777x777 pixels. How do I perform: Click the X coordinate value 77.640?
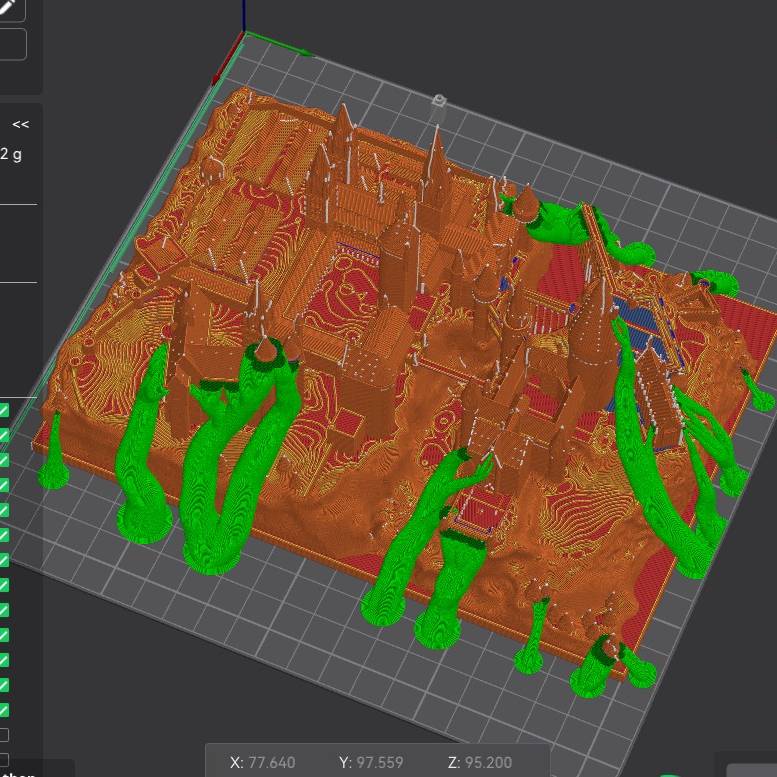(x=272, y=762)
